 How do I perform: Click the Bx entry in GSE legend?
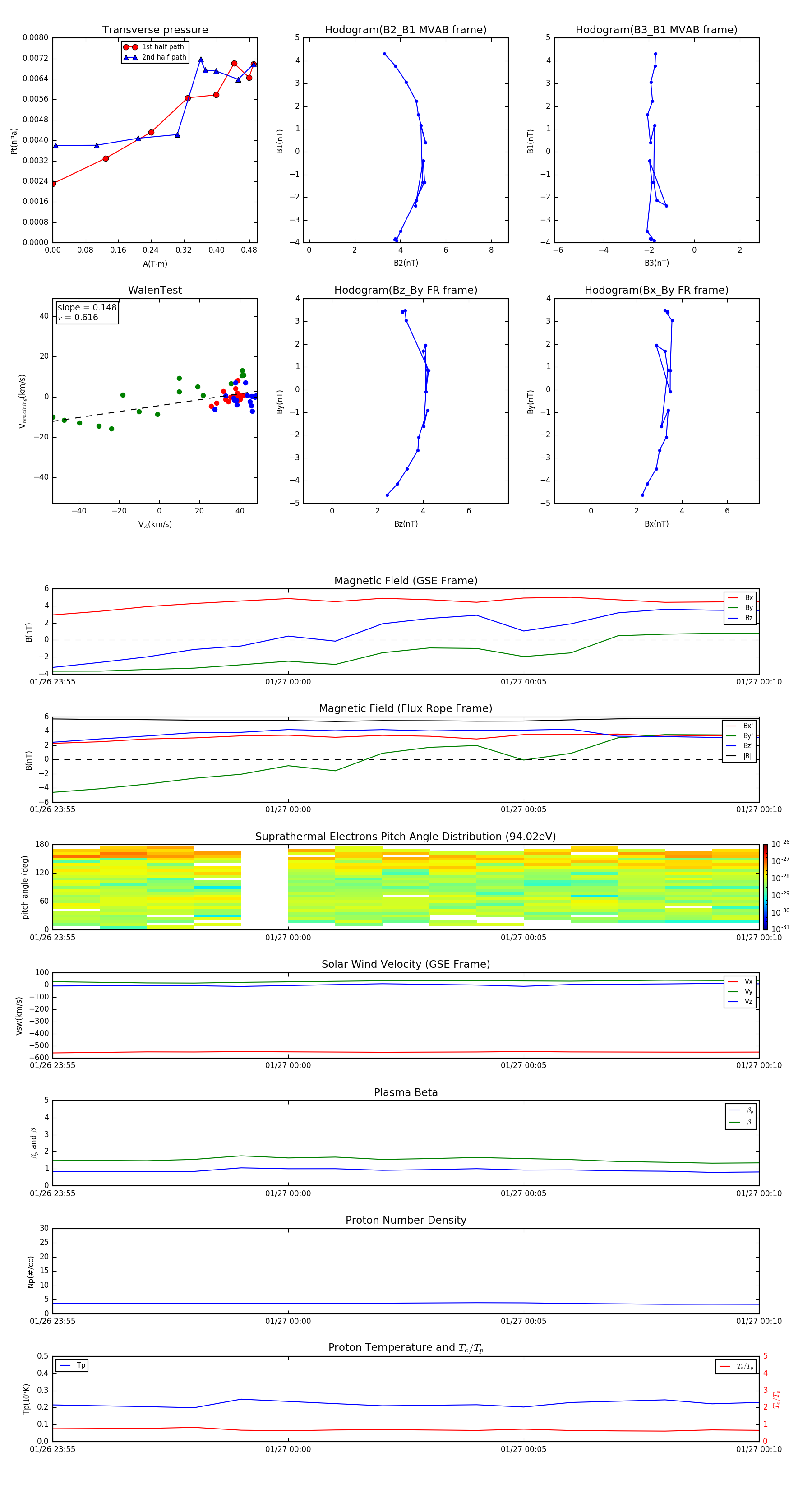[740, 598]
